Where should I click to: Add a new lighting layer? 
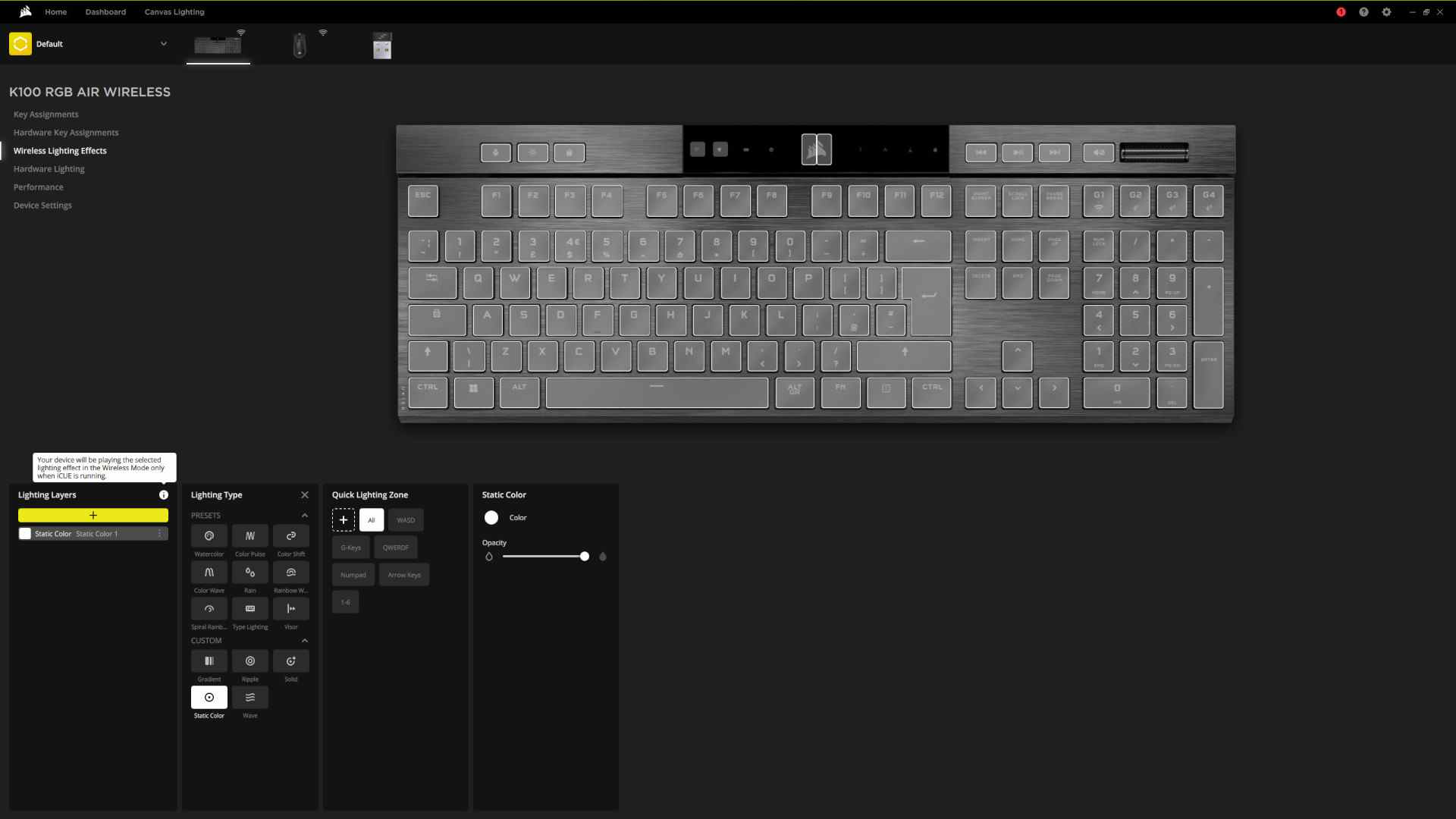[x=93, y=515]
